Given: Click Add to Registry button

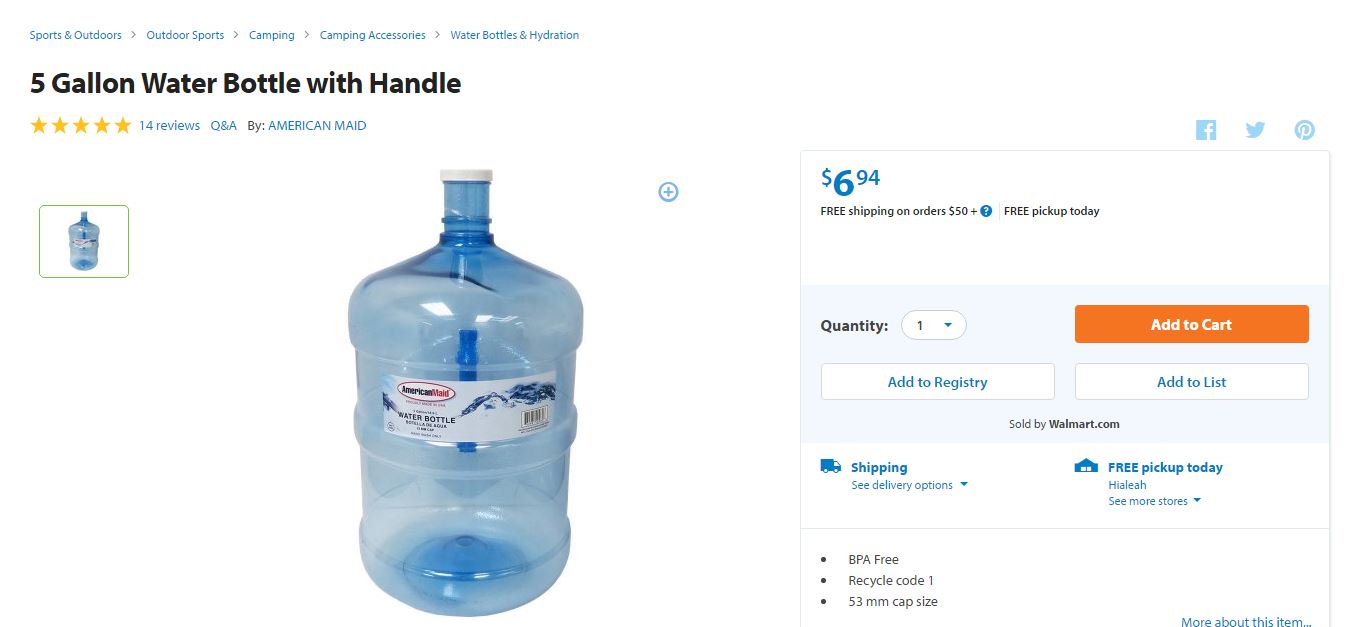Looking at the screenshot, I should pyautogui.click(x=937, y=382).
